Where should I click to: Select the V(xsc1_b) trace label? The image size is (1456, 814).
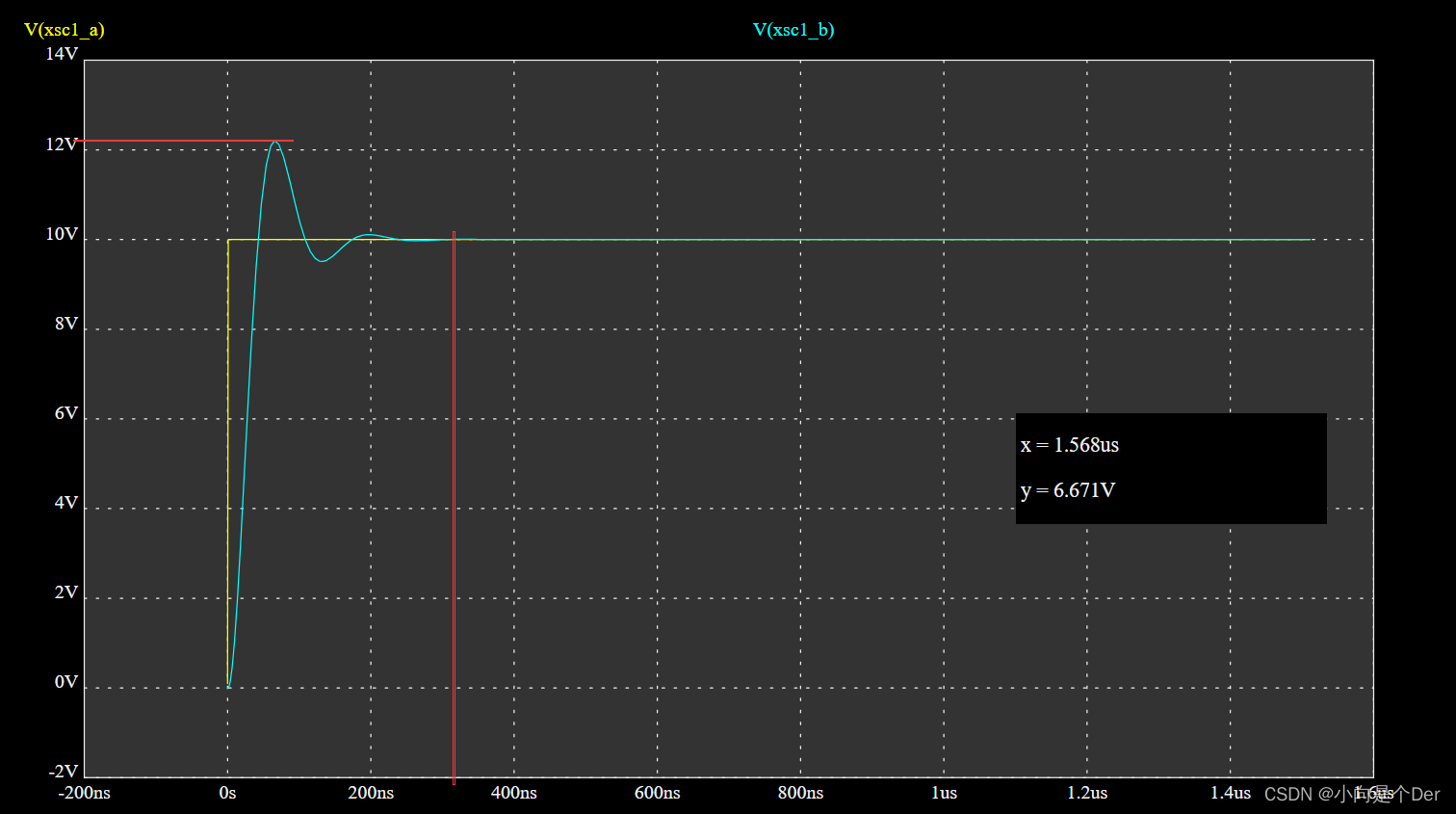pos(793,30)
